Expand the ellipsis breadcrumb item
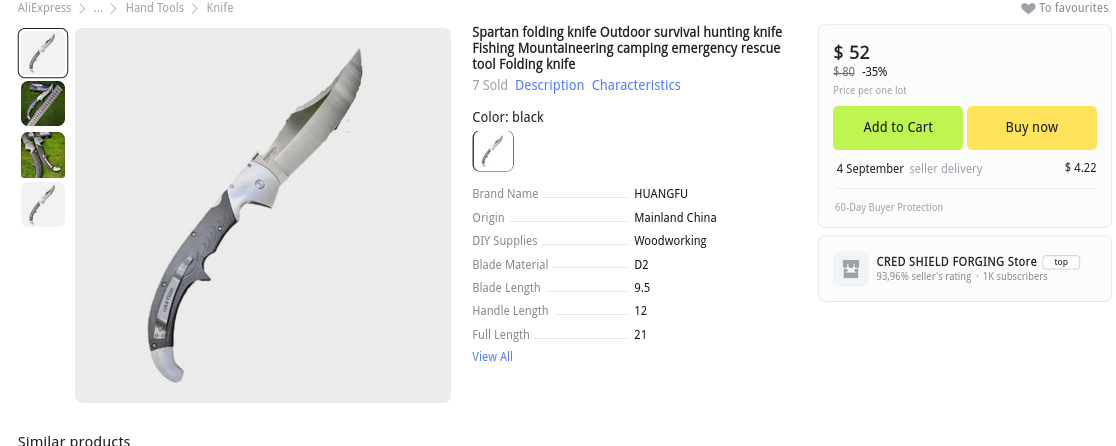 click(98, 8)
